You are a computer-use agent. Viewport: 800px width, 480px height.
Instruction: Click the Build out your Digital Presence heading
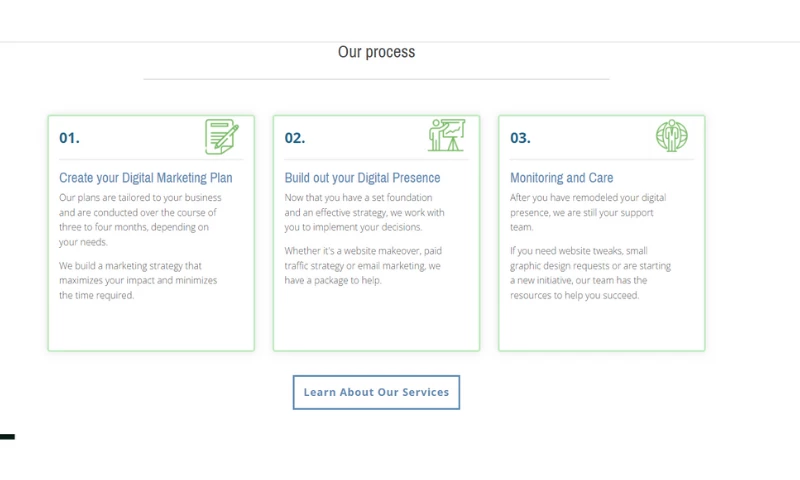tap(362, 178)
